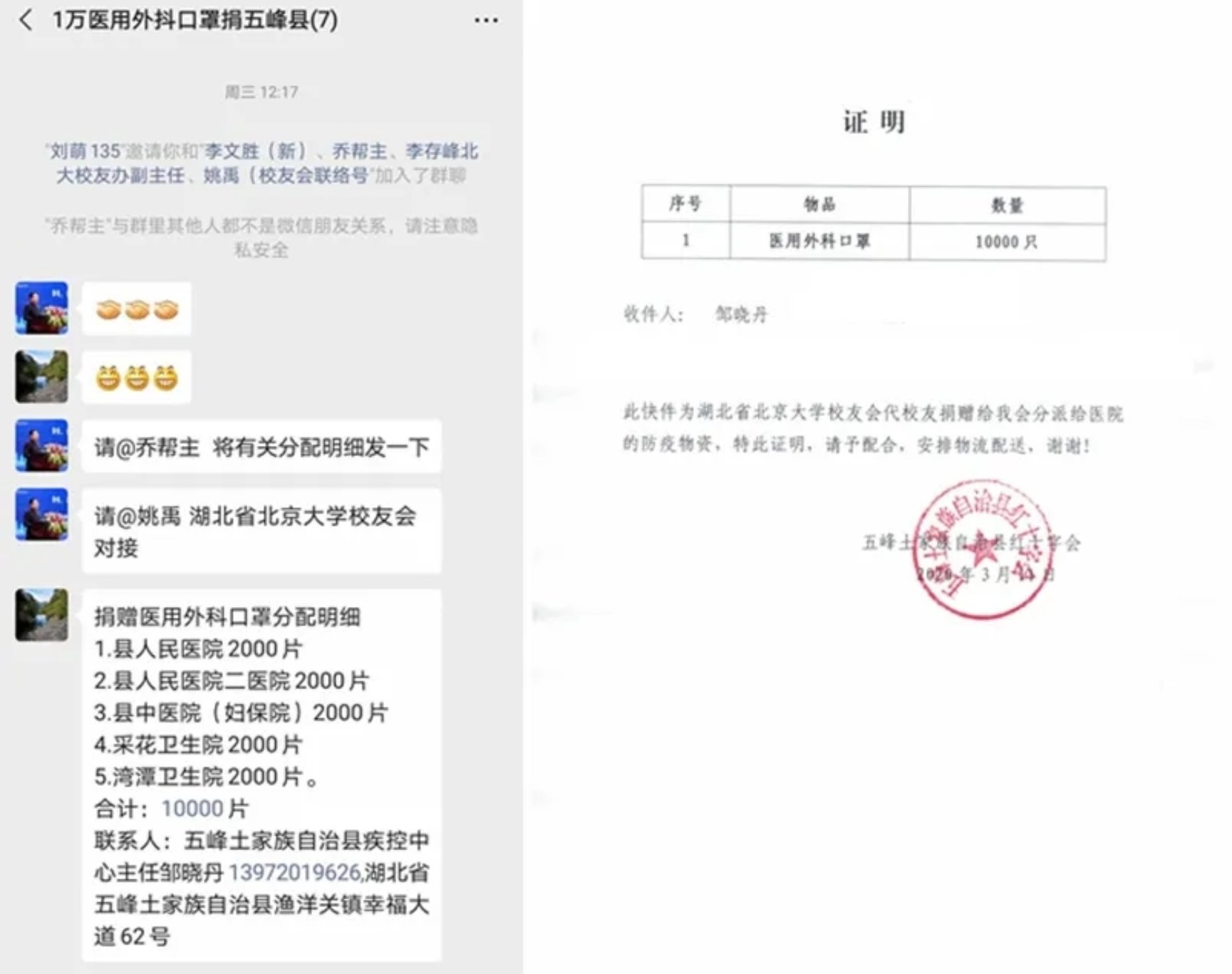Tap the blue 10000 total number link

[192, 809]
